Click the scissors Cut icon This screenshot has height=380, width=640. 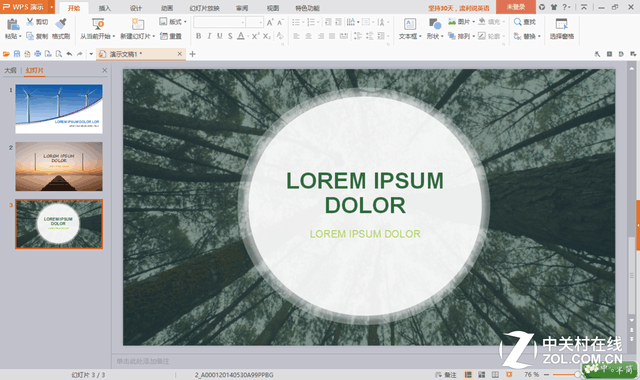tap(30, 22)
